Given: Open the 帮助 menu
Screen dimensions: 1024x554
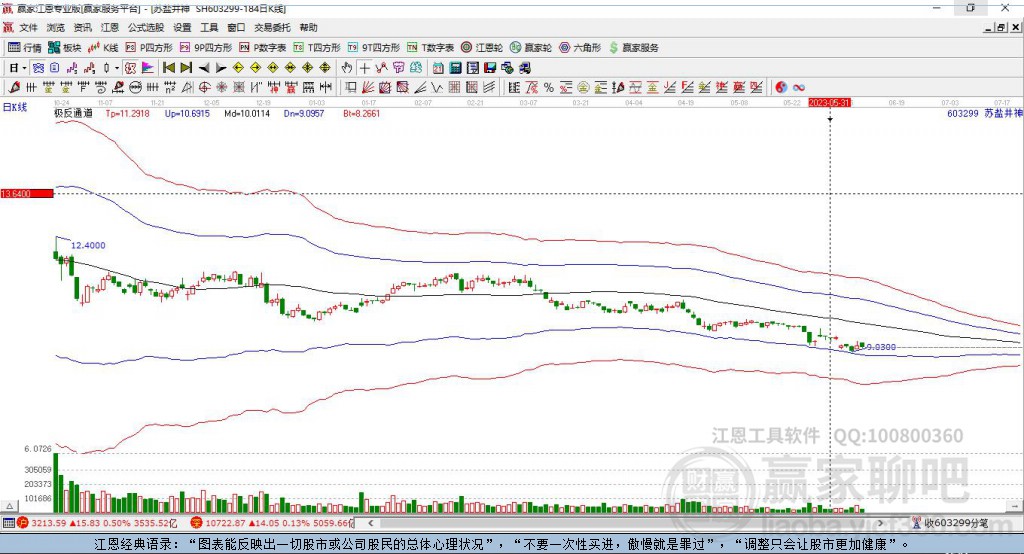Looking at the screenshot, I should click(308, 27).
